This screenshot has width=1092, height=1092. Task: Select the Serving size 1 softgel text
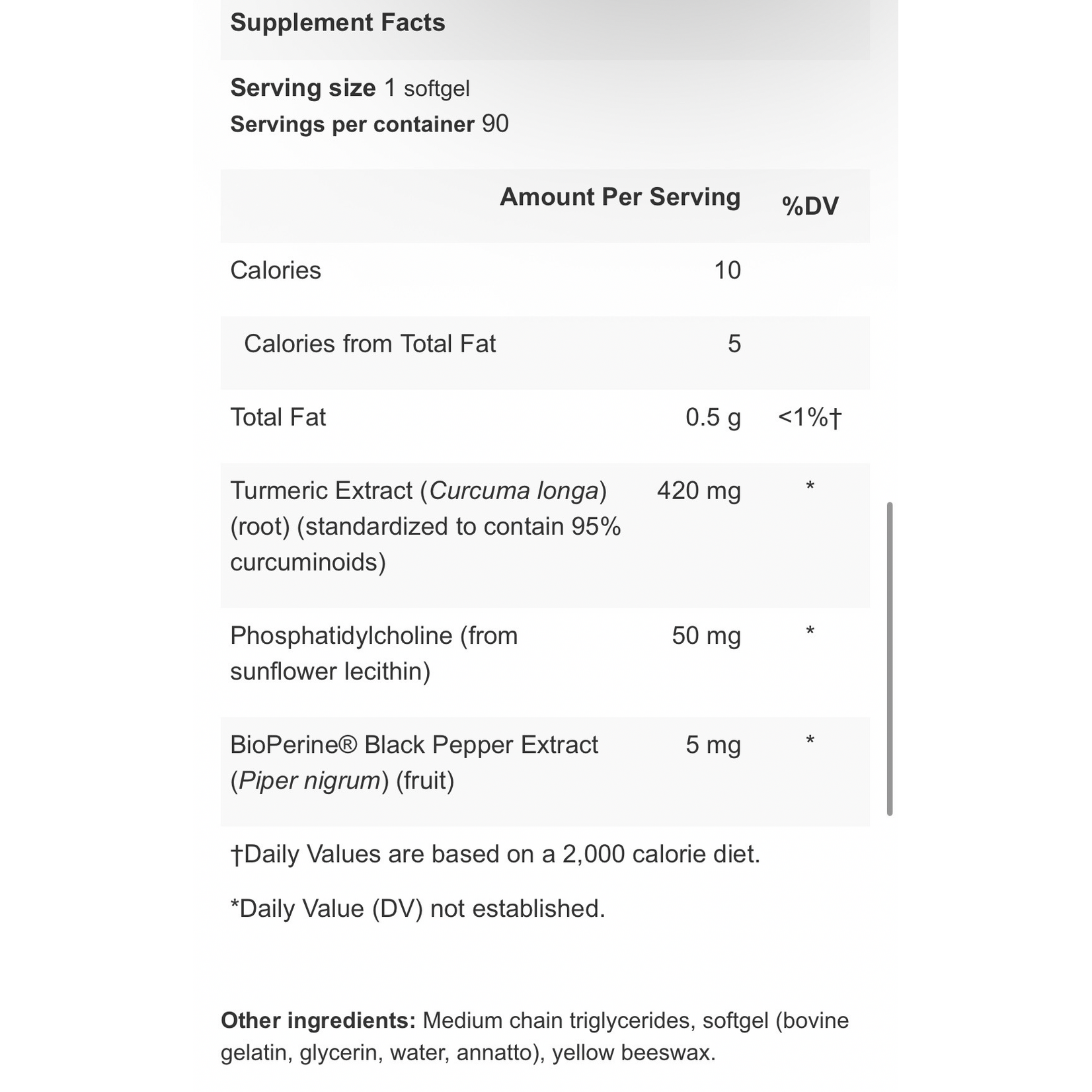click(350, 88)
